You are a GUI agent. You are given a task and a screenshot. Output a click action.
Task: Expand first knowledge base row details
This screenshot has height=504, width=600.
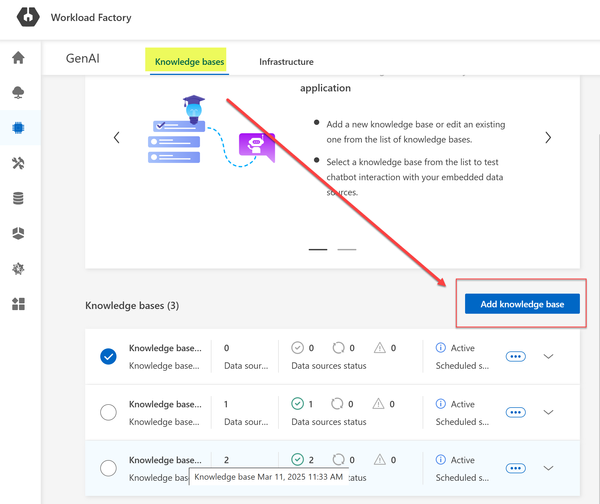point(548,357)
